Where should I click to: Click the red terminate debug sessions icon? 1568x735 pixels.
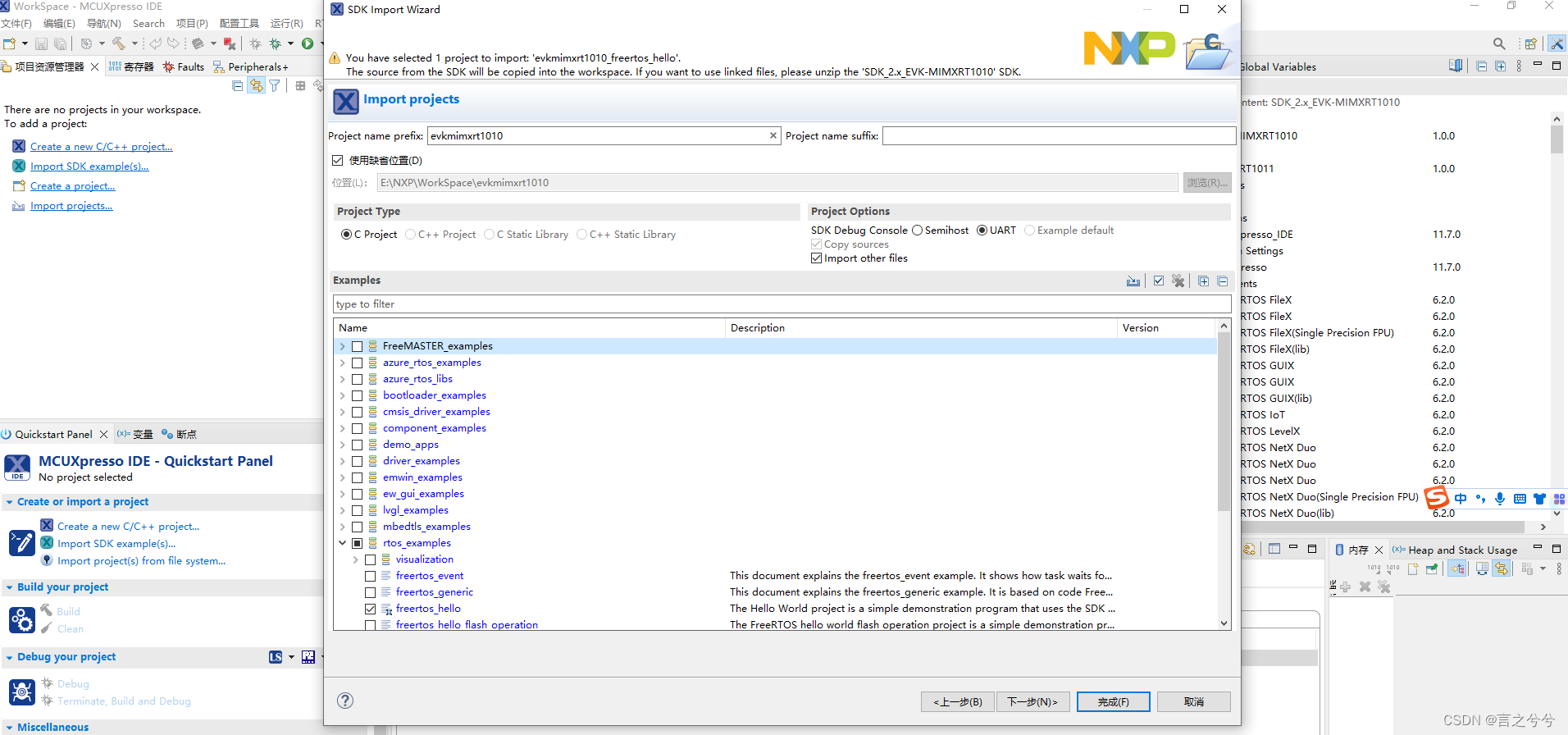[230, 43]
